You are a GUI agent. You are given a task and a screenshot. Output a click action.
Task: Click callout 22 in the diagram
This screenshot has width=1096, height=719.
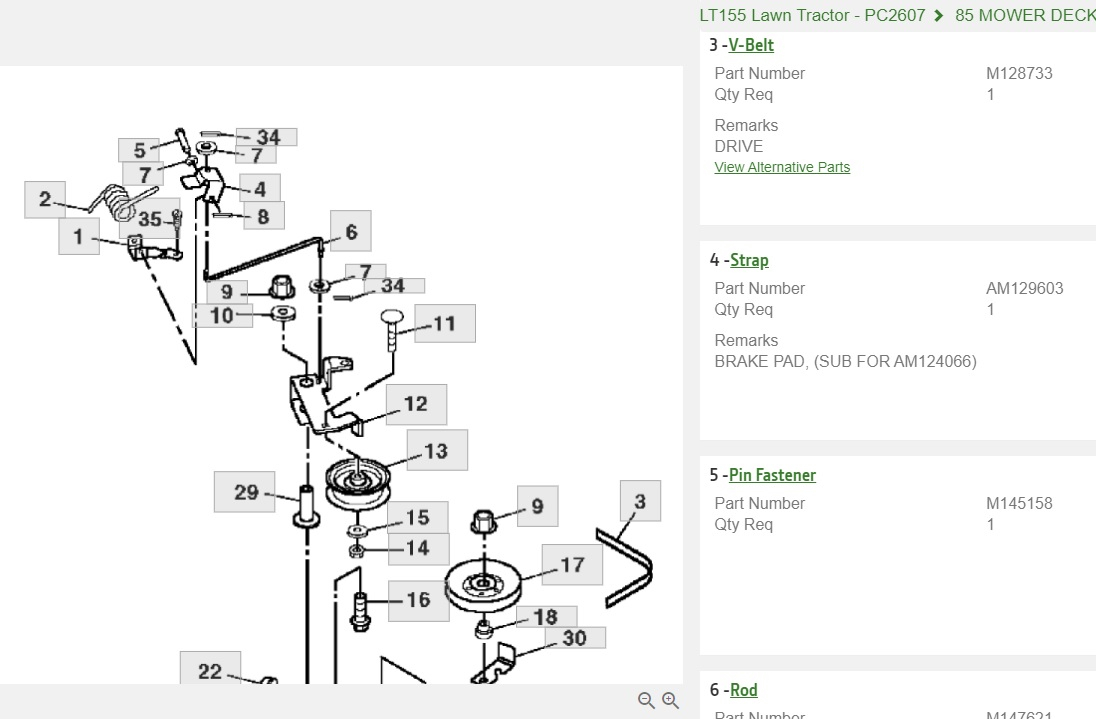pyautogui.click(x=210, y=670)
